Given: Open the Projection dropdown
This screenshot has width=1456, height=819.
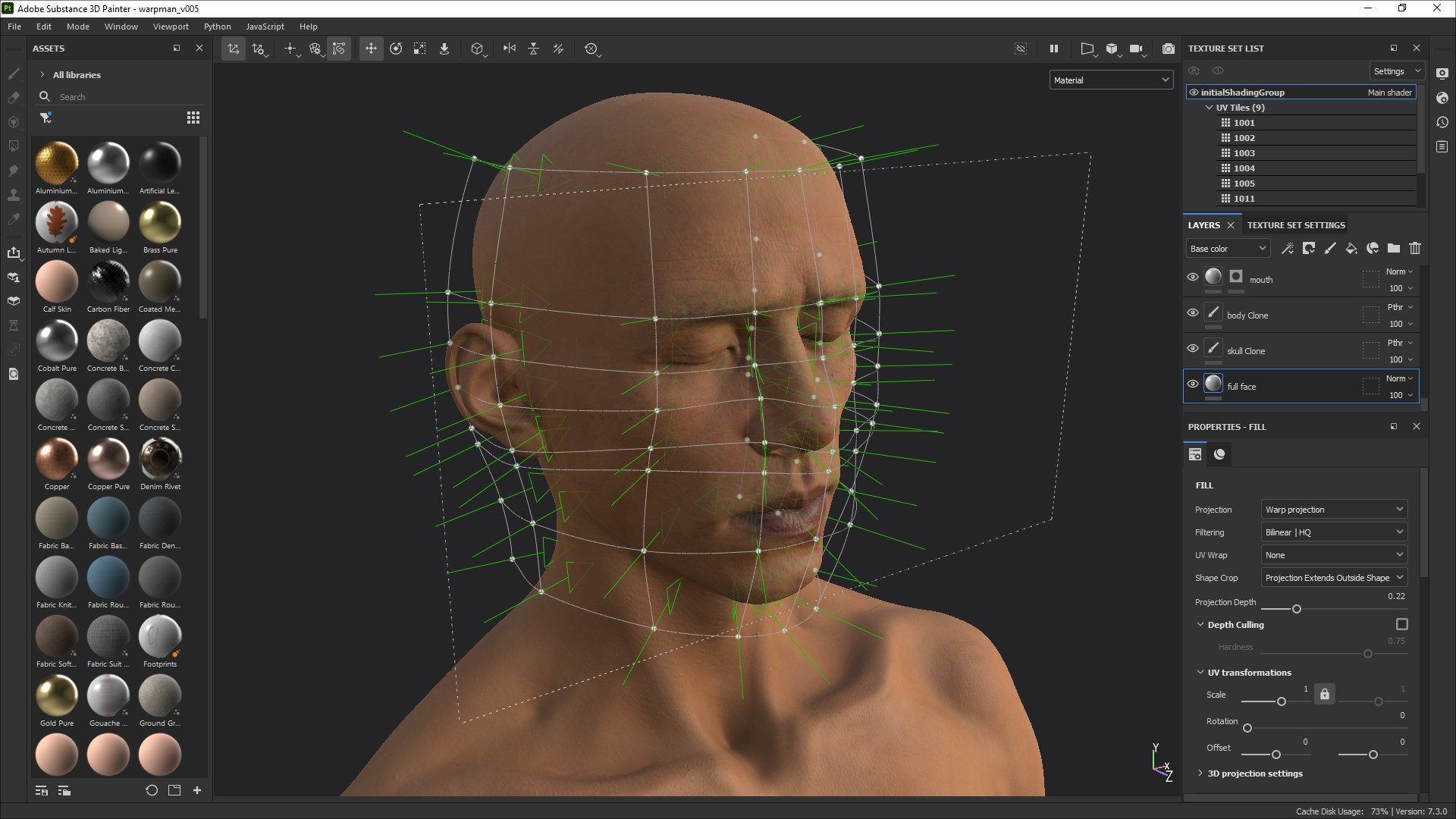Looking at the screenshot, I should (x=1333, y=510).
